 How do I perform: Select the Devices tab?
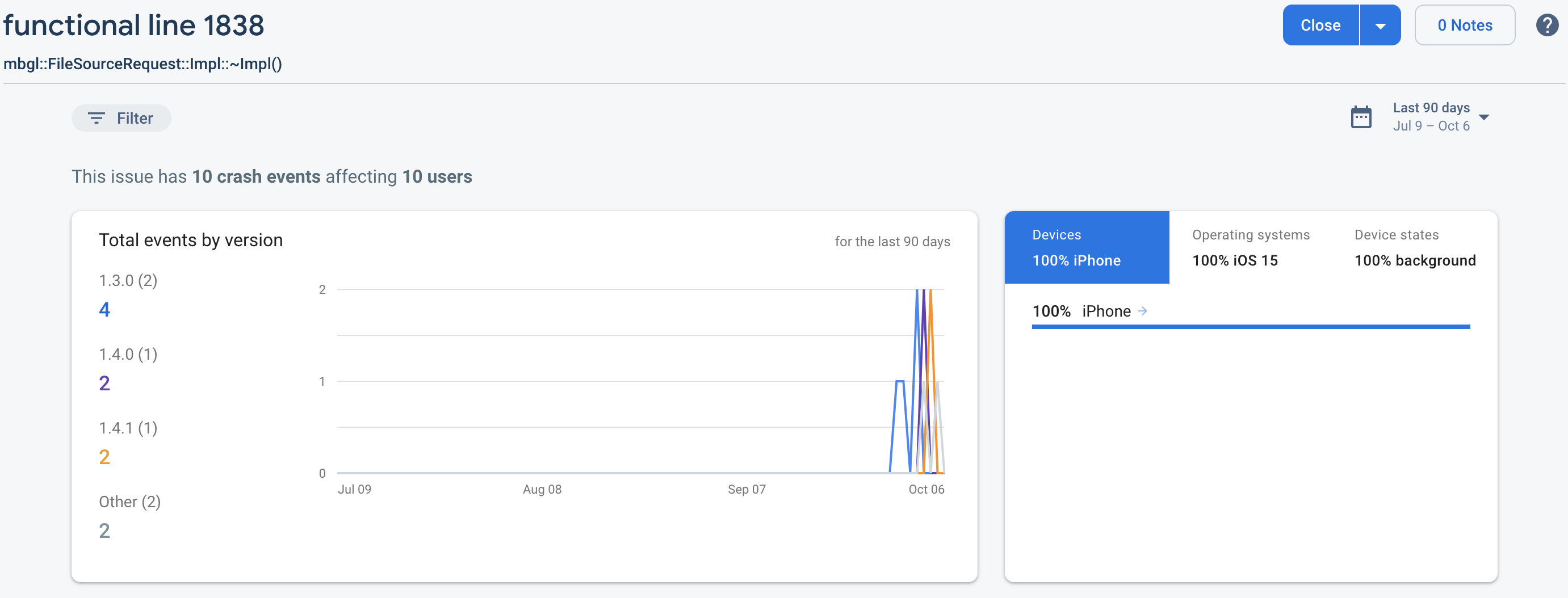(x=1086, y=247)
